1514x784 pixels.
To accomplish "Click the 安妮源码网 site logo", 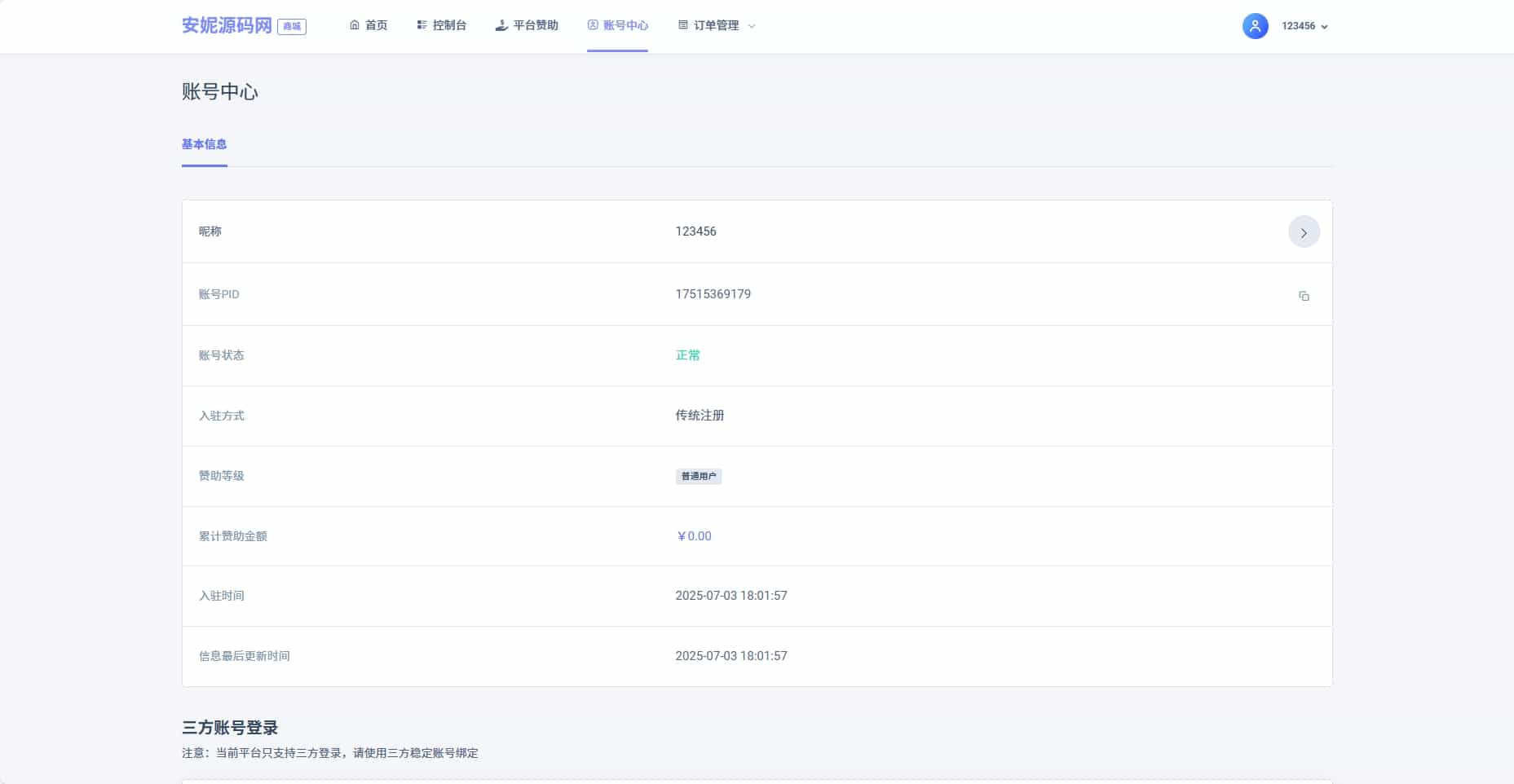I will coord(227,25).
